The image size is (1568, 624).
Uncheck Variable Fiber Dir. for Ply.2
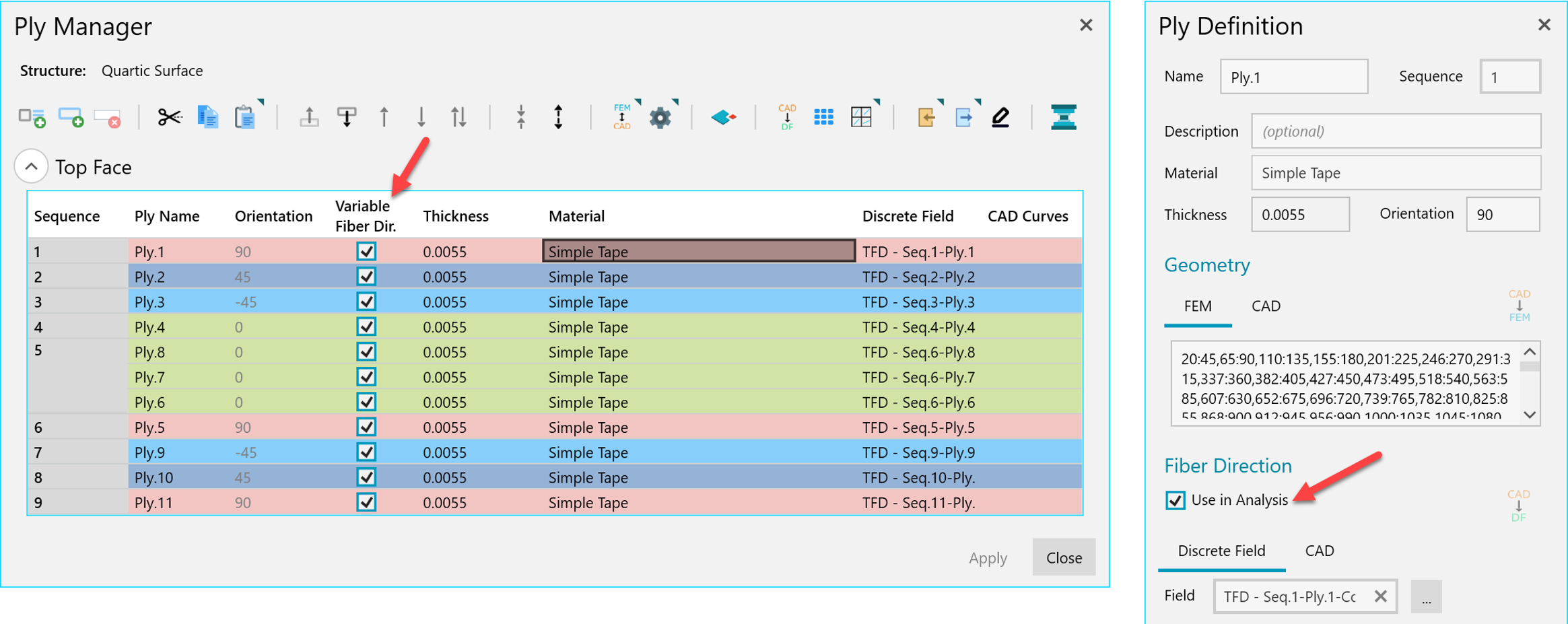[x=366, y=276]
